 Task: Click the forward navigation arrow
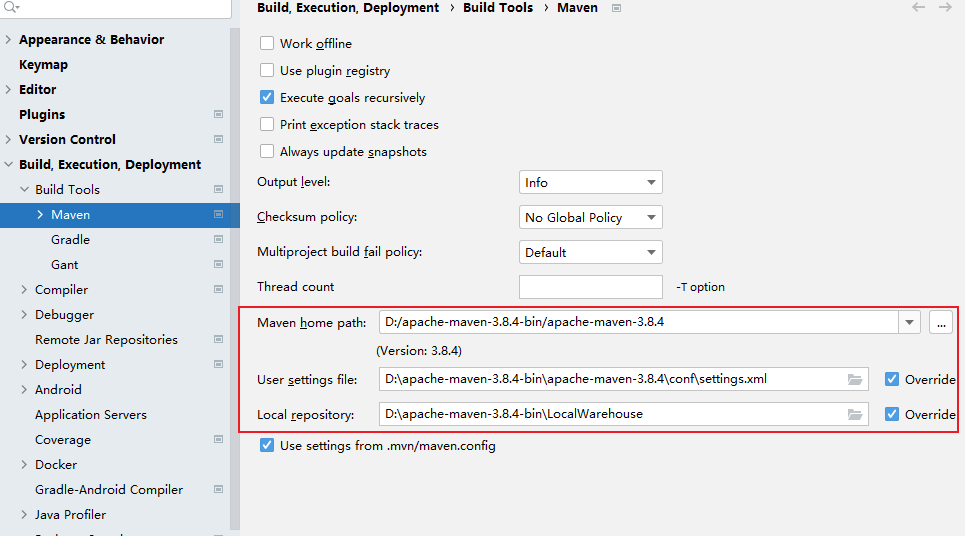click(x=945, y=8)
